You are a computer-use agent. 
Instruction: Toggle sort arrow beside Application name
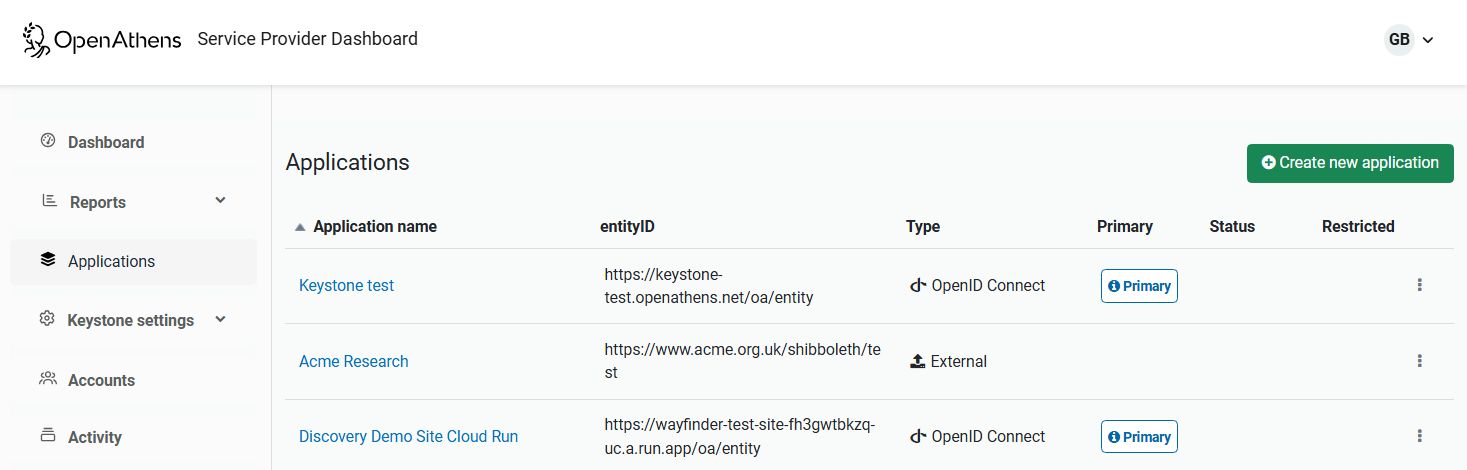click(x=300, y=227)
